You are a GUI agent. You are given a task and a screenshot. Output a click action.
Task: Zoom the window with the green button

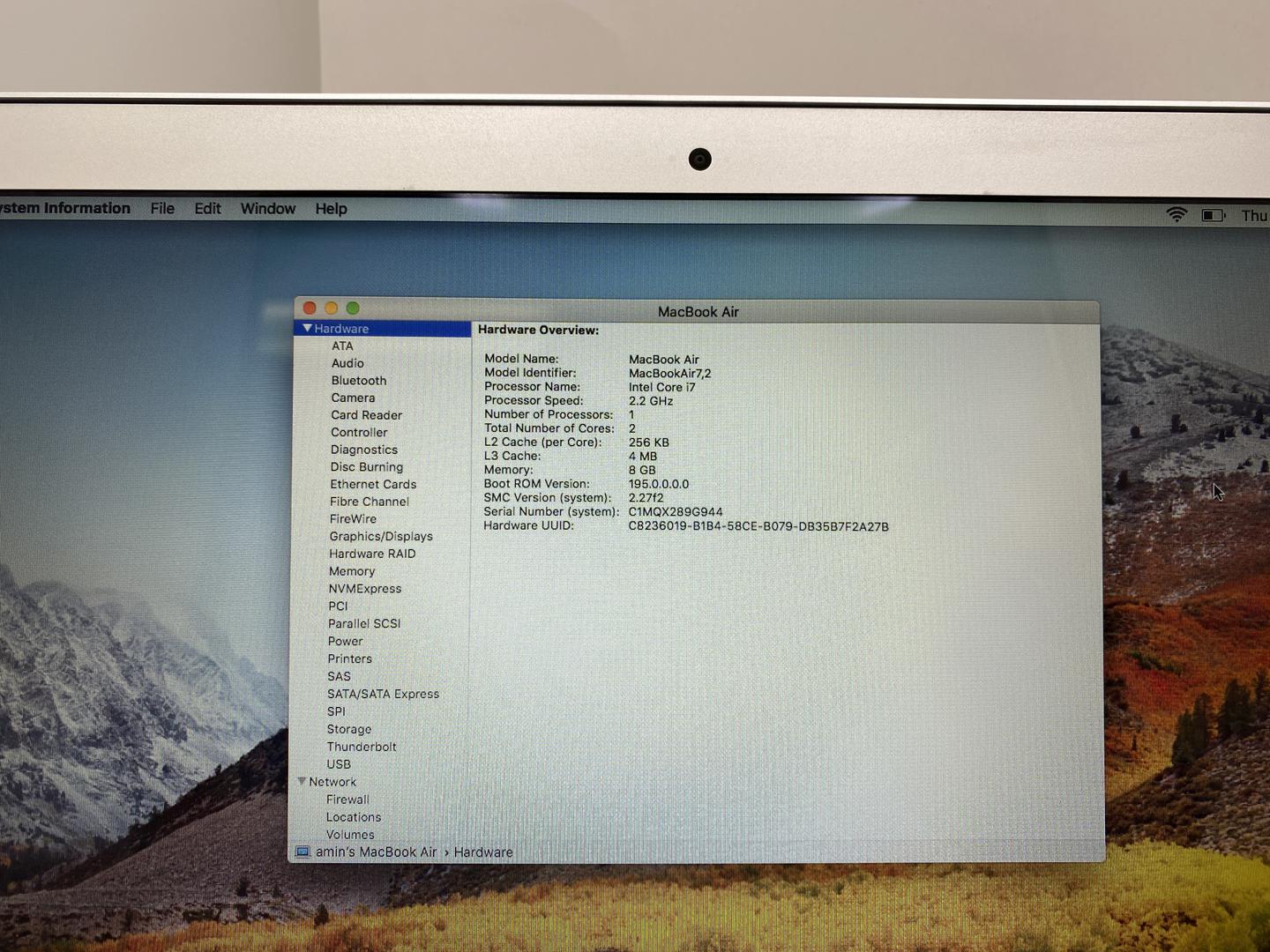(353, 308)
